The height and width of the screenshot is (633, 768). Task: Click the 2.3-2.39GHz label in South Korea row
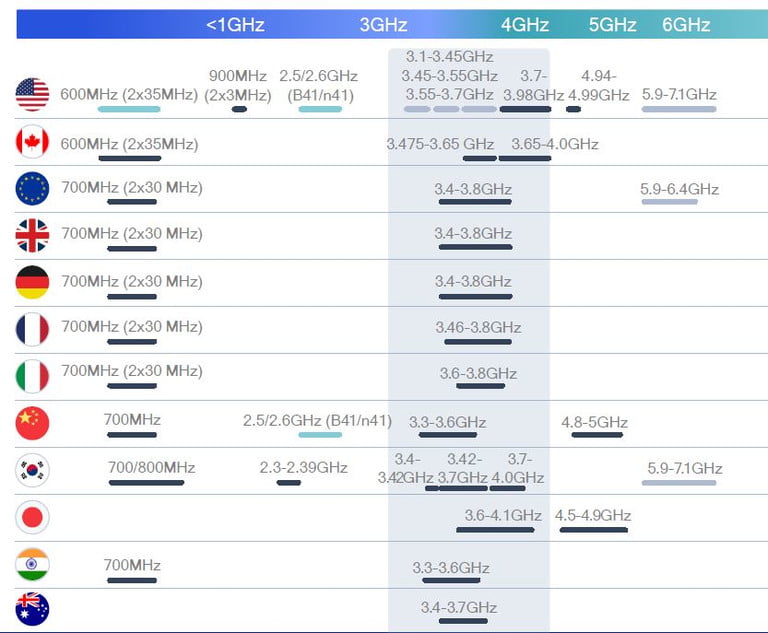(303, 467)
